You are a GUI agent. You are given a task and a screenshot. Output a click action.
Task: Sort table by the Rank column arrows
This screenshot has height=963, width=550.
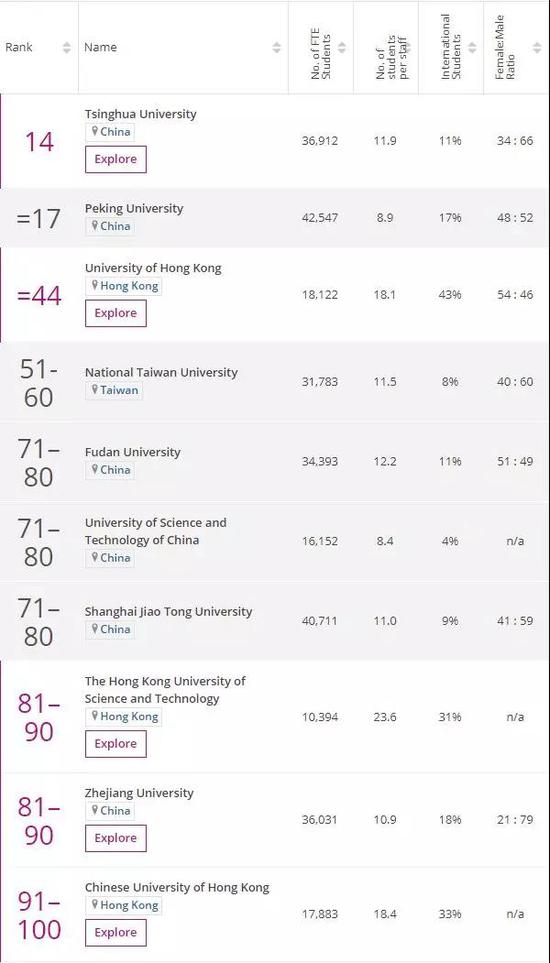coord(67,47)
